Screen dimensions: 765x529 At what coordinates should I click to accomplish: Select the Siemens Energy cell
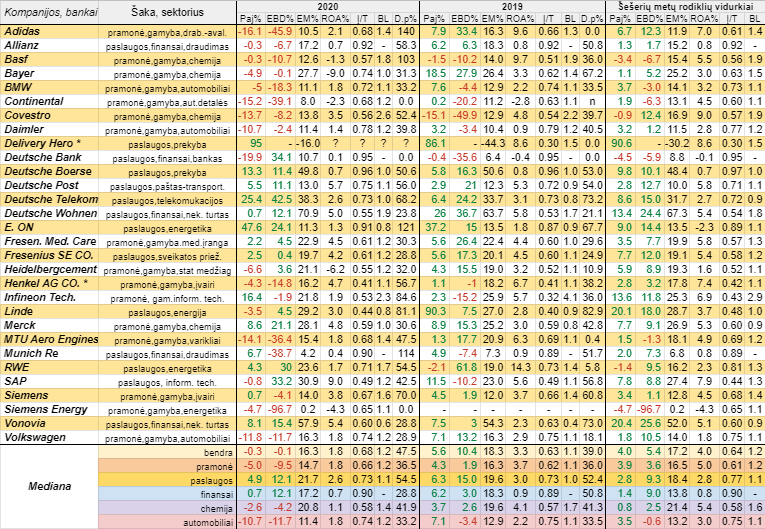tap(50, 410)
